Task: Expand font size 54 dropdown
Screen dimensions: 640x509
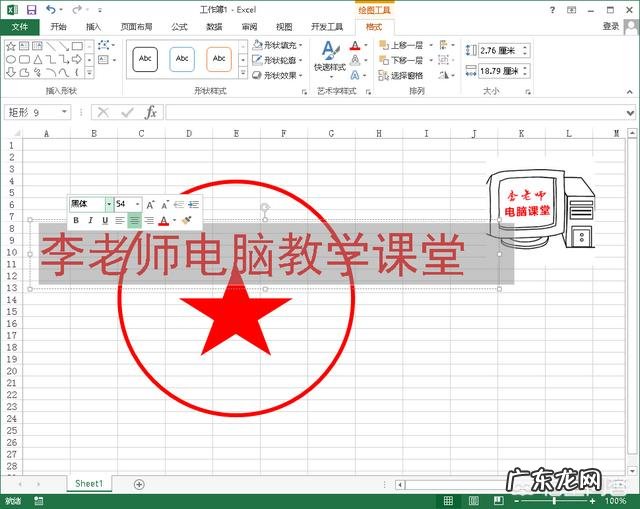Action: coord(138,204)
